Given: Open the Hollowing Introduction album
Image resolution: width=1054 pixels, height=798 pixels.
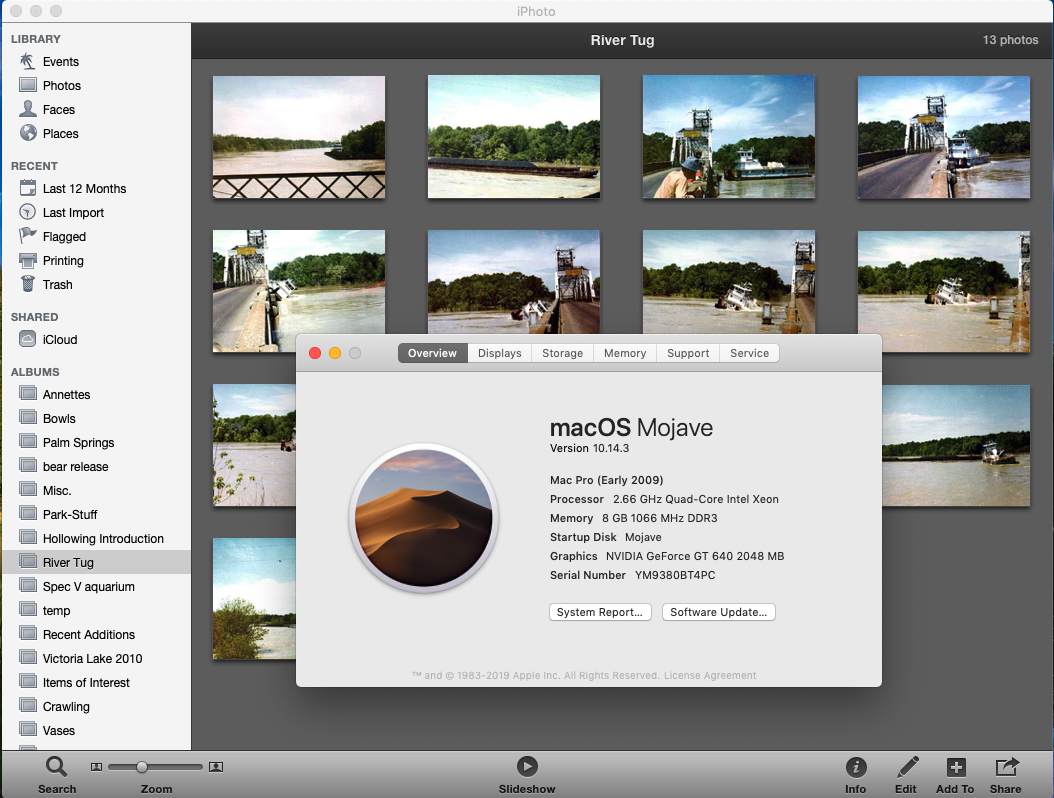Looking at the screenshot, I should [x=103, y=538].
